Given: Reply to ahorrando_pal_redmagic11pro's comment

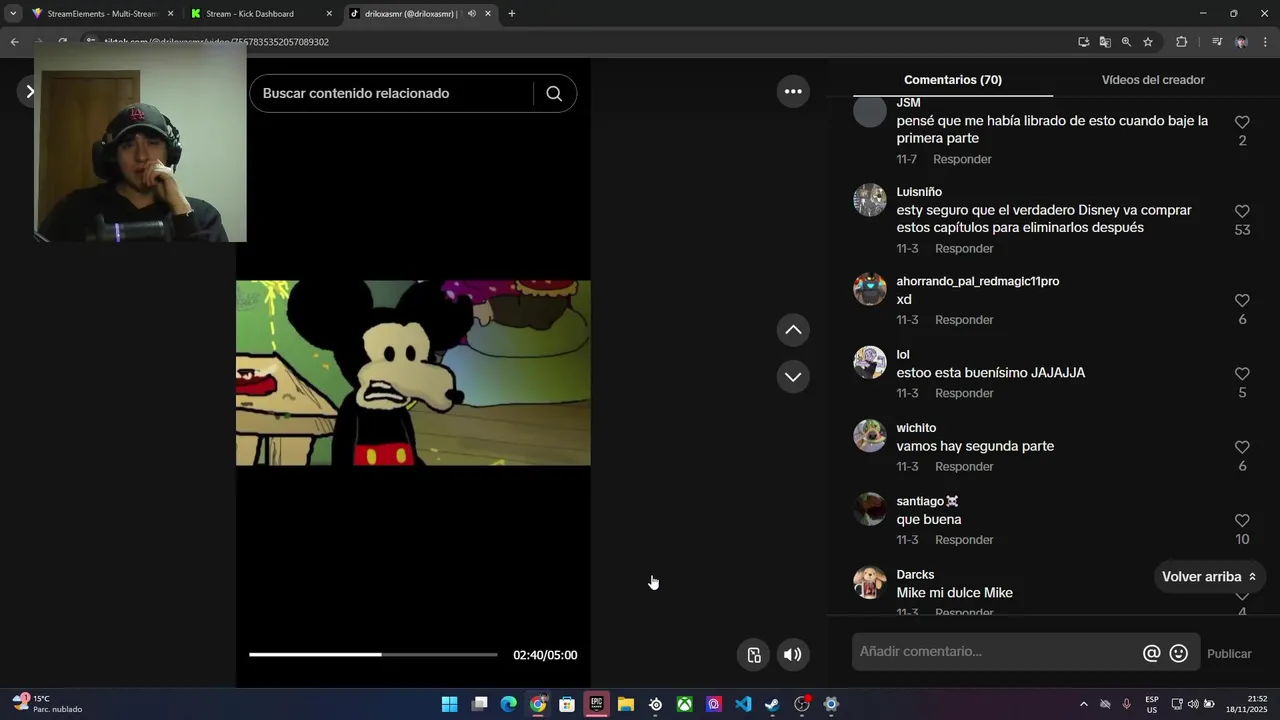Looking at the screenshot, I should click(964, 320).
